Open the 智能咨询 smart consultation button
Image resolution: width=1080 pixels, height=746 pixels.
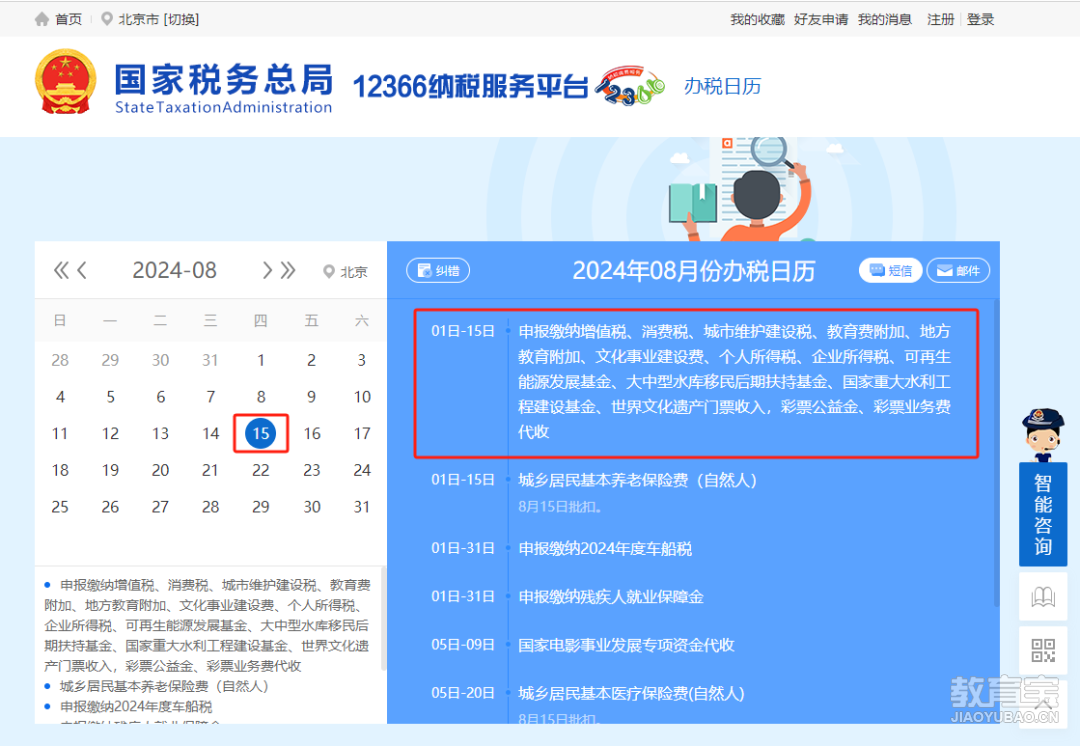tap(1043, 515)
